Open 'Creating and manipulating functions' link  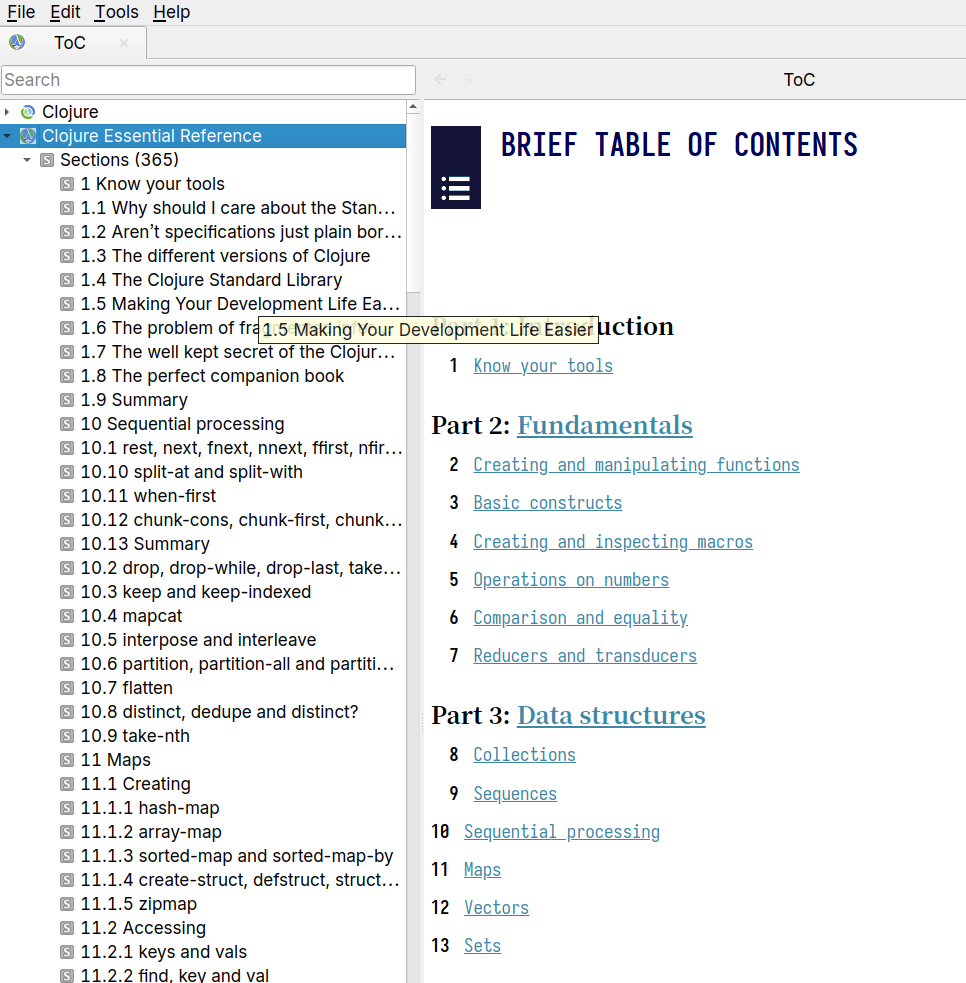(636, 465)
